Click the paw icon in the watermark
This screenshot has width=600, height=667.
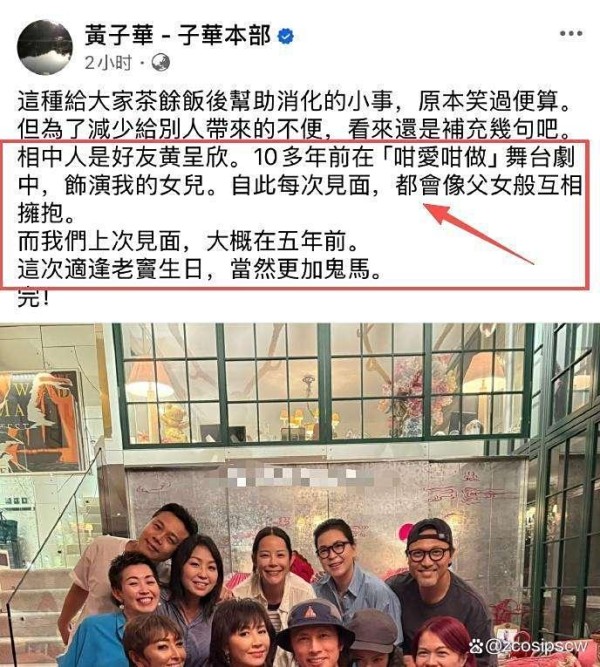pyautogui.click(x=476, y=647)
